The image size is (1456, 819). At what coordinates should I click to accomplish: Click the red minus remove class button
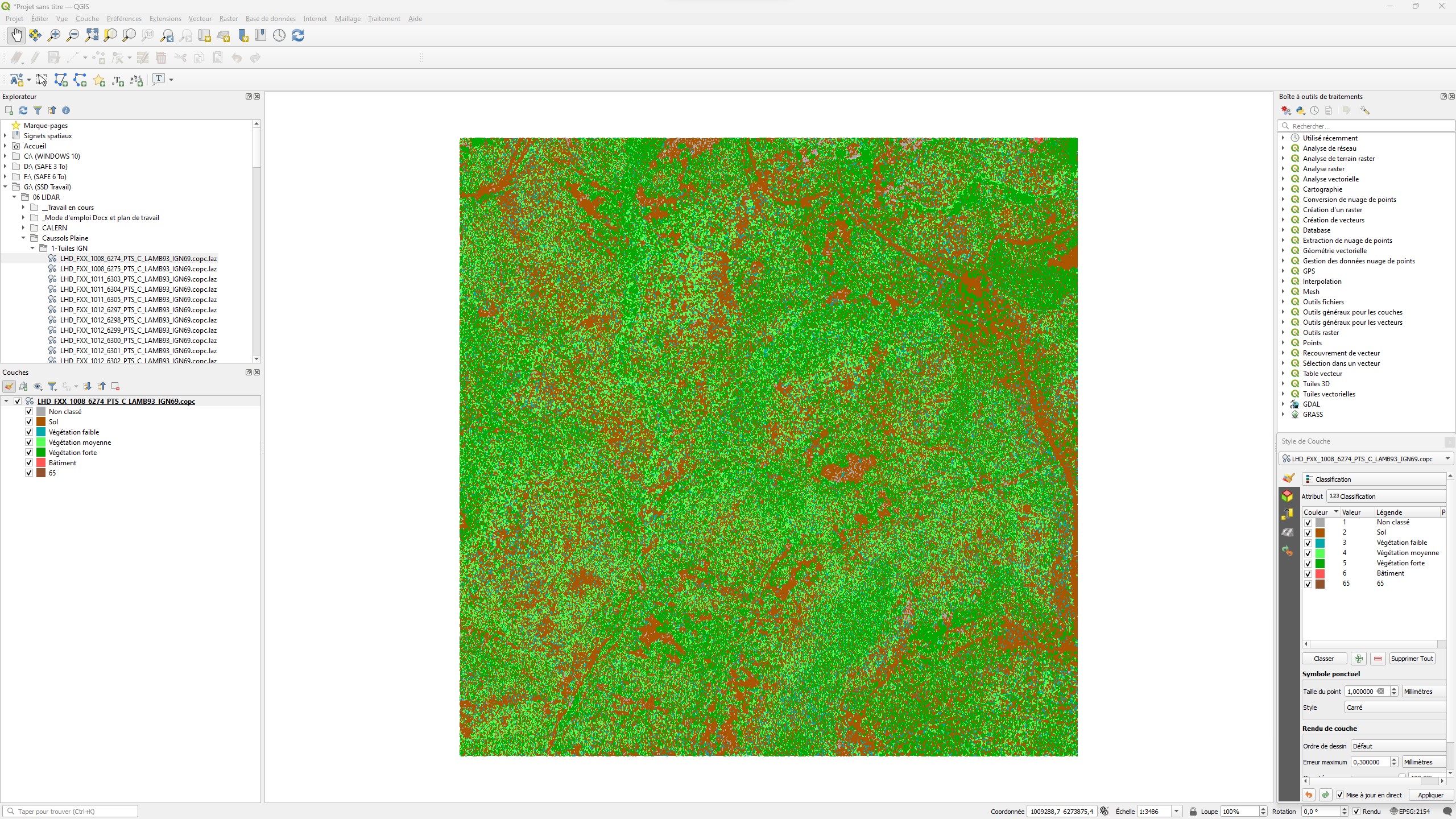1378,659
